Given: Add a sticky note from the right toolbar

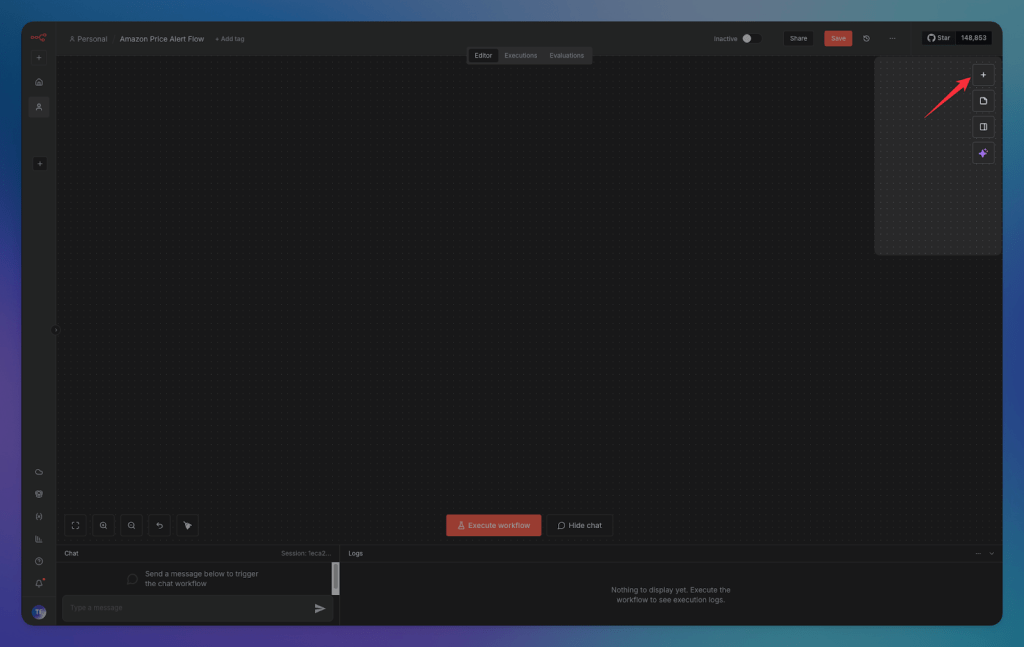Looking at the screenshot, I should click(x=983, y=100).
